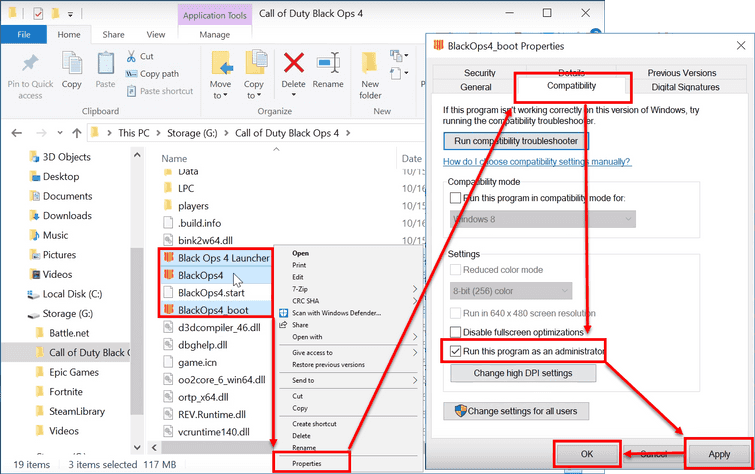Open the Share ribbon tab
The width and height of the screenshot is (755, 474).
pos(113,35)
